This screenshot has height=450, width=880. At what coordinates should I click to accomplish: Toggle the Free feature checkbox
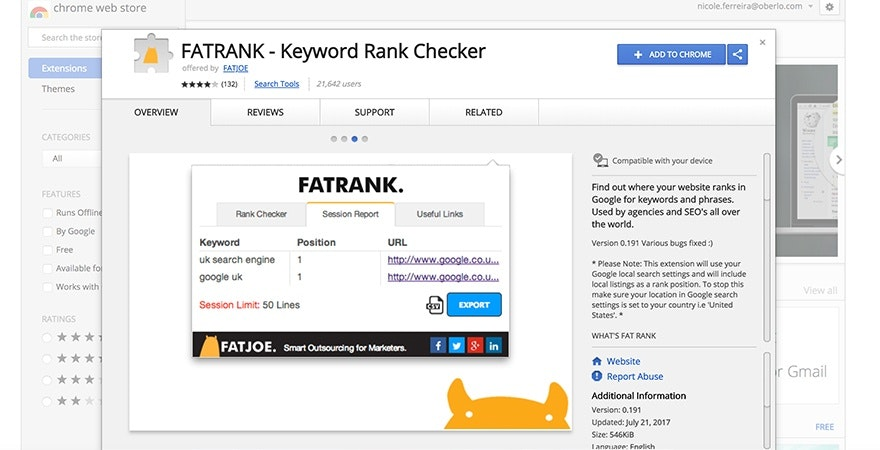48,250
